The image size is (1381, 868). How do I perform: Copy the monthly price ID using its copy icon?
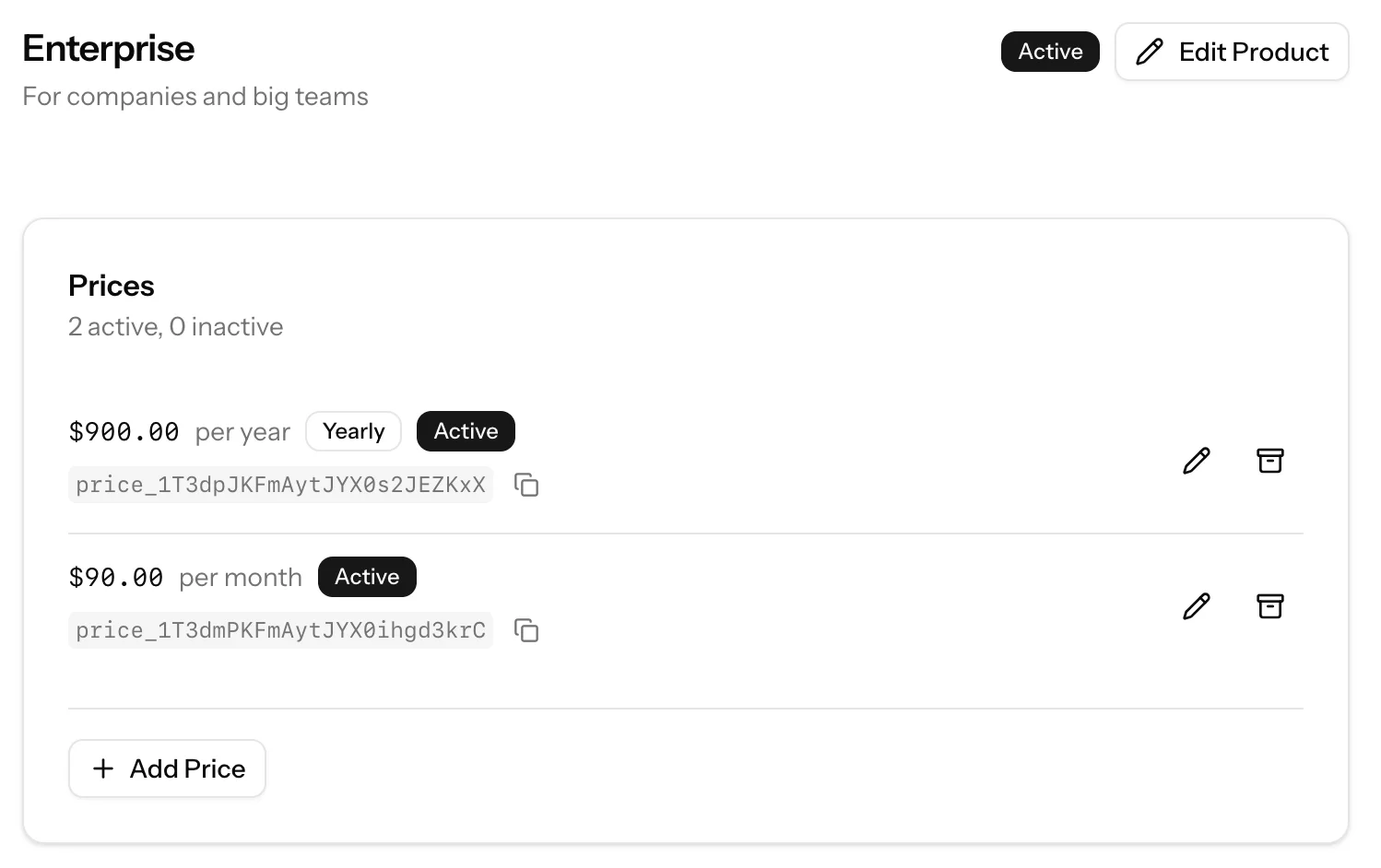[x=526, y=631]
